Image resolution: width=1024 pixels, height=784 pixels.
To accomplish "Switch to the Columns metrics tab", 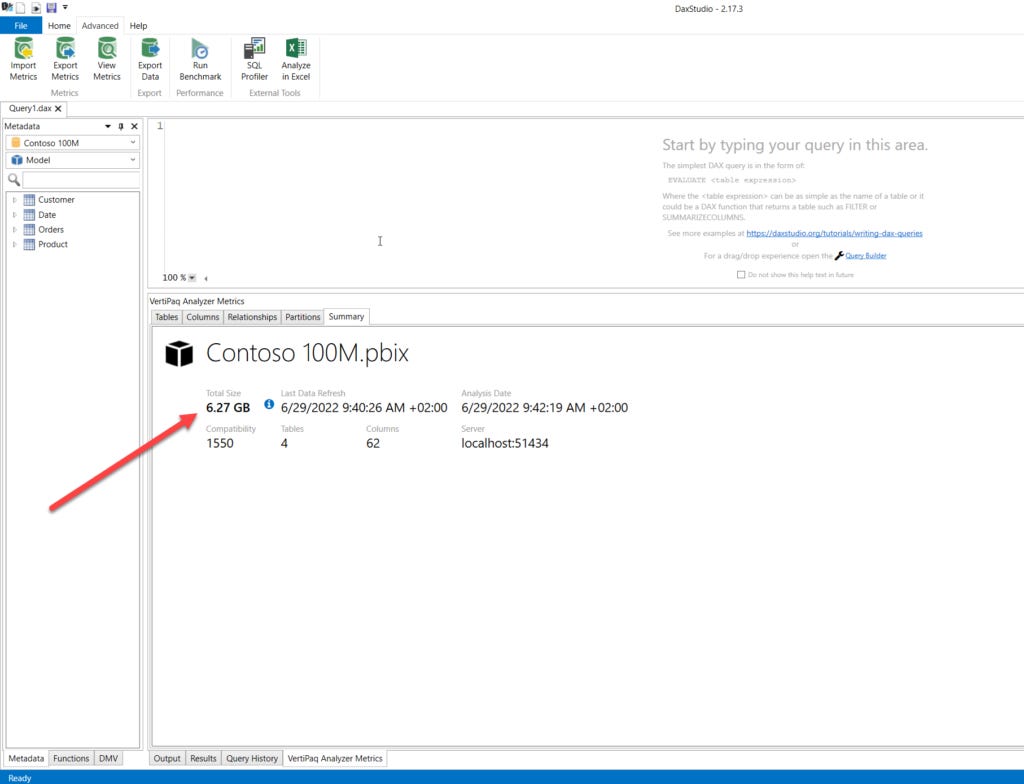I will pos(202,317).
